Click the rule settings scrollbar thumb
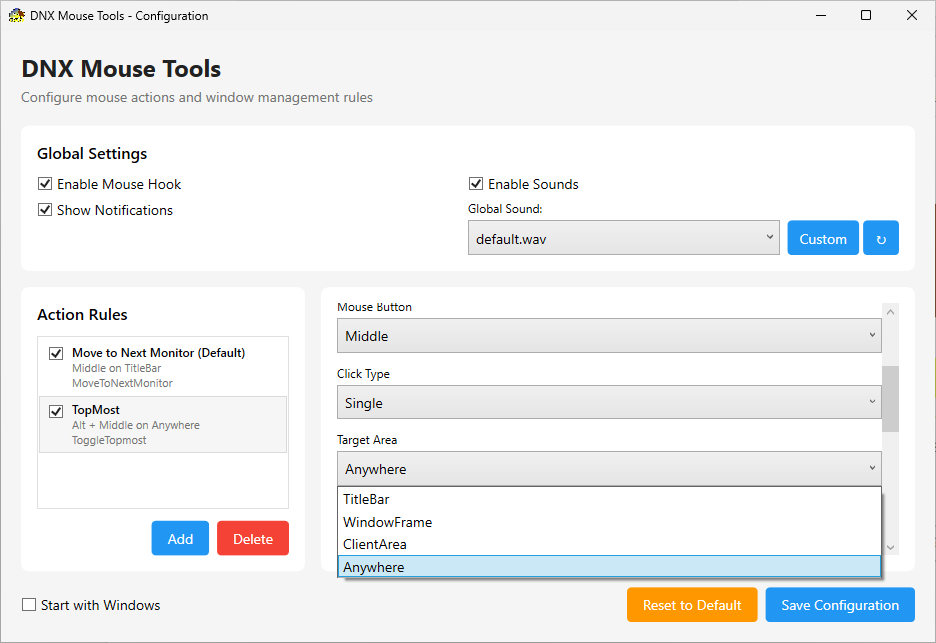The width and height of the screenshot is (936, 643). [x=890, y=398]
